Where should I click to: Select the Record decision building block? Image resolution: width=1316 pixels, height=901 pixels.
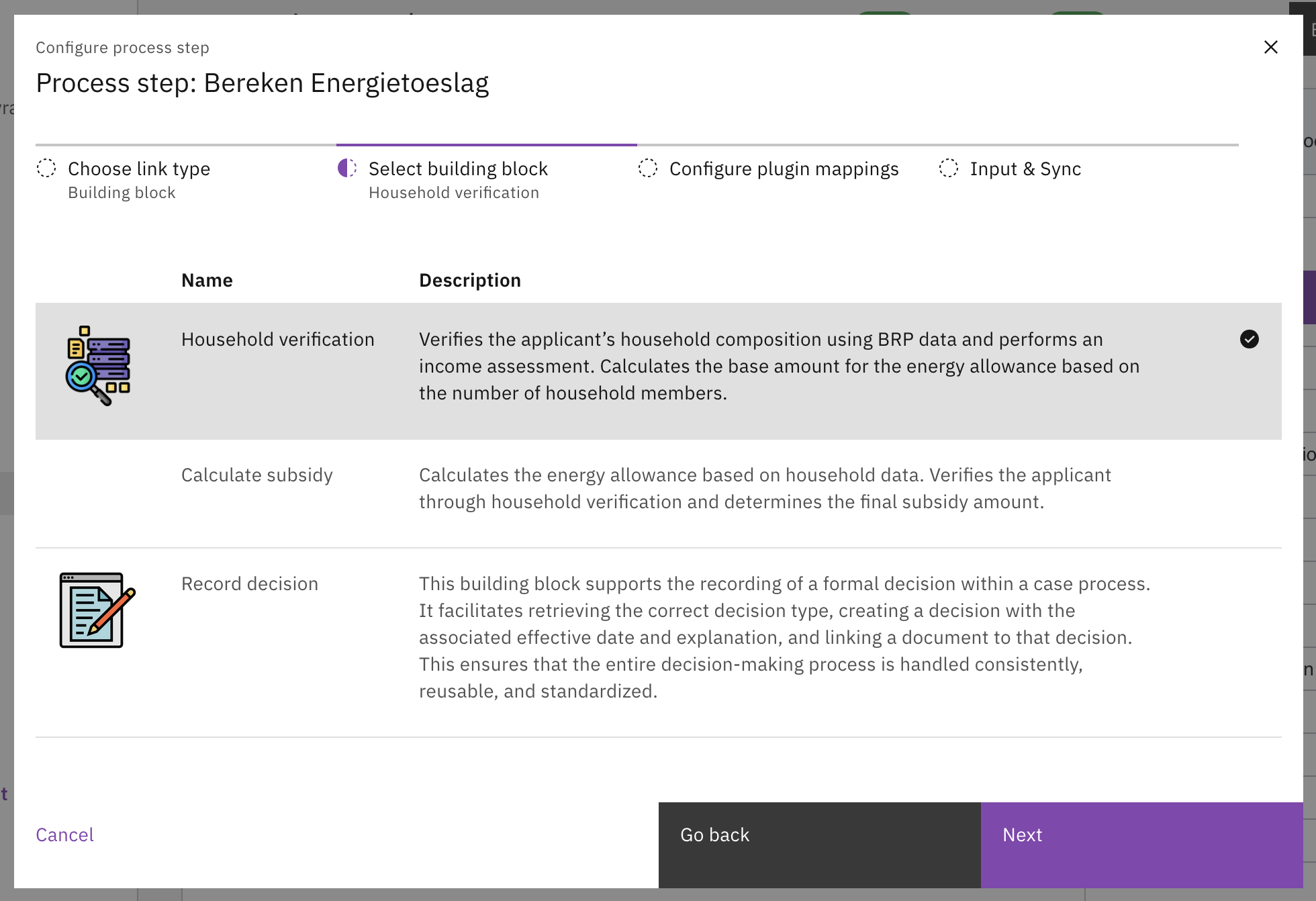click(x=250, y=584)
